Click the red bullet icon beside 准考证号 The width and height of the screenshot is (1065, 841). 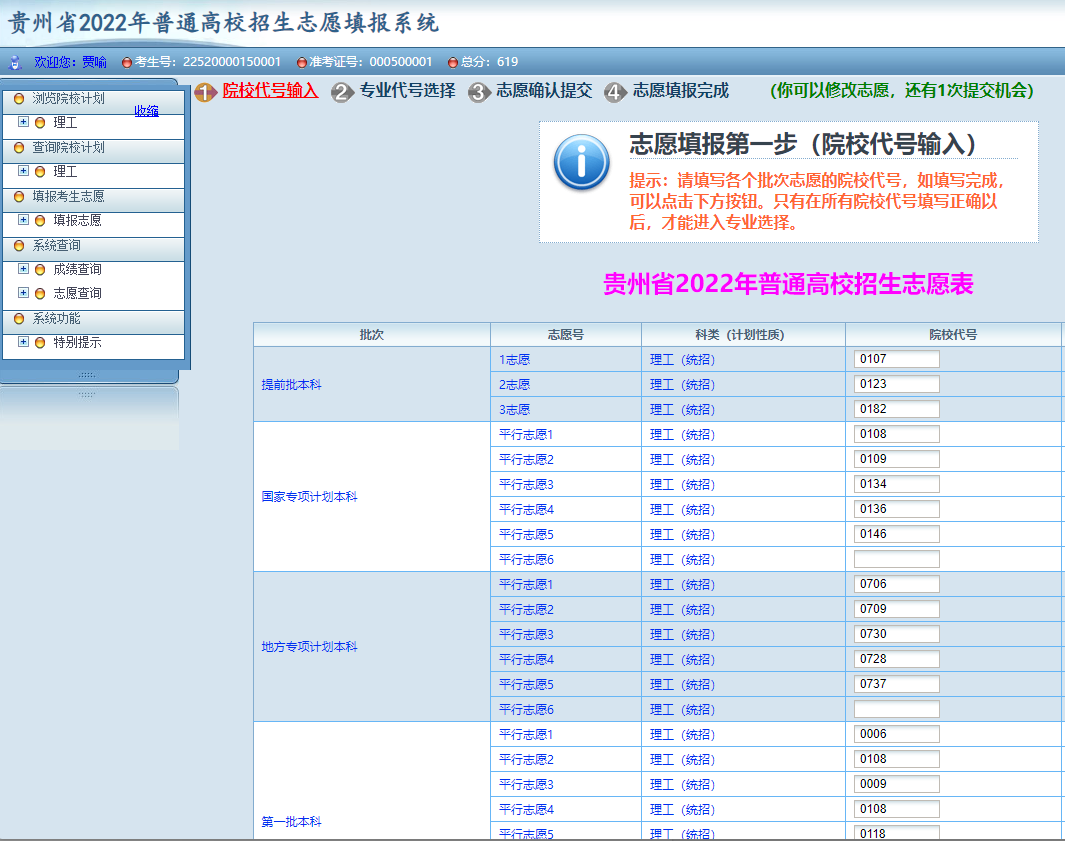coord(302,62)
